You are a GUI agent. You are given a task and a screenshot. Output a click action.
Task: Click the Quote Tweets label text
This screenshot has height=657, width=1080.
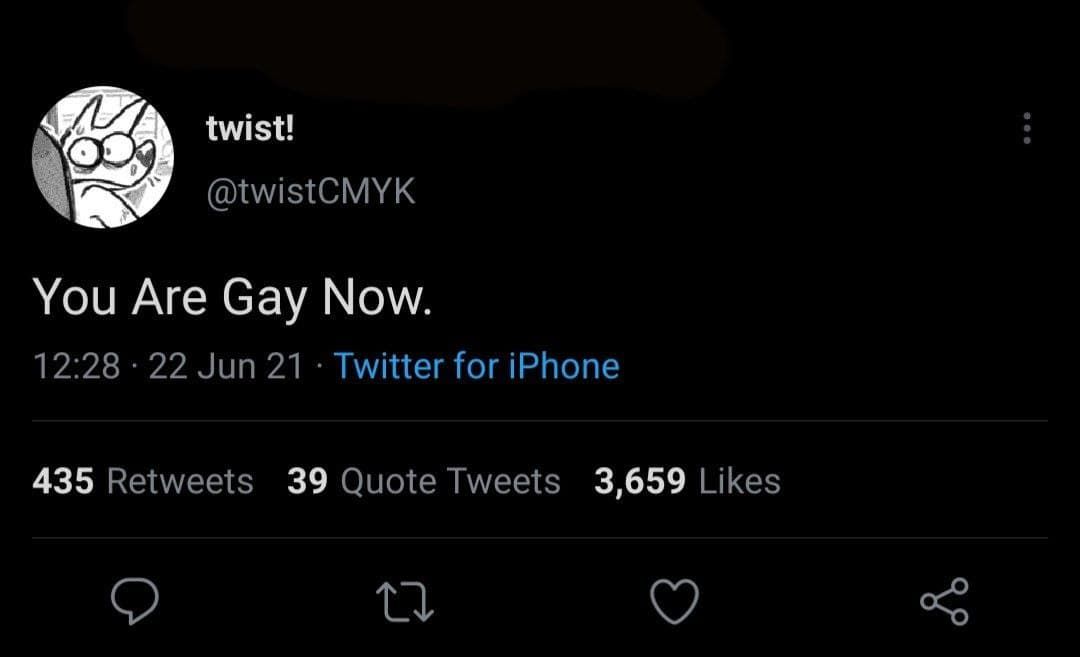point(450,482)
